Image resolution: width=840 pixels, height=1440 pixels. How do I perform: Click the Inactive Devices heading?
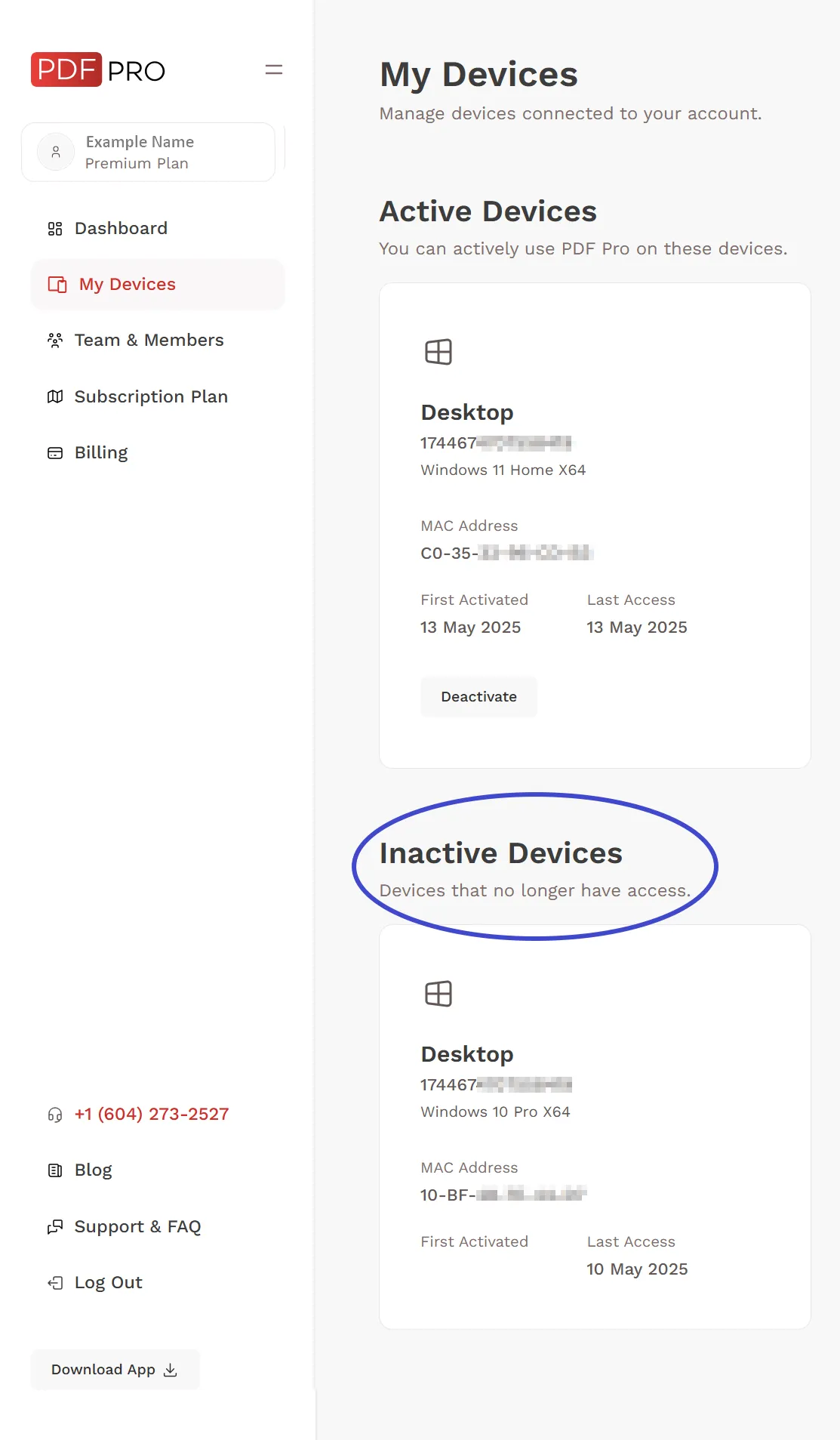point(501,853)
